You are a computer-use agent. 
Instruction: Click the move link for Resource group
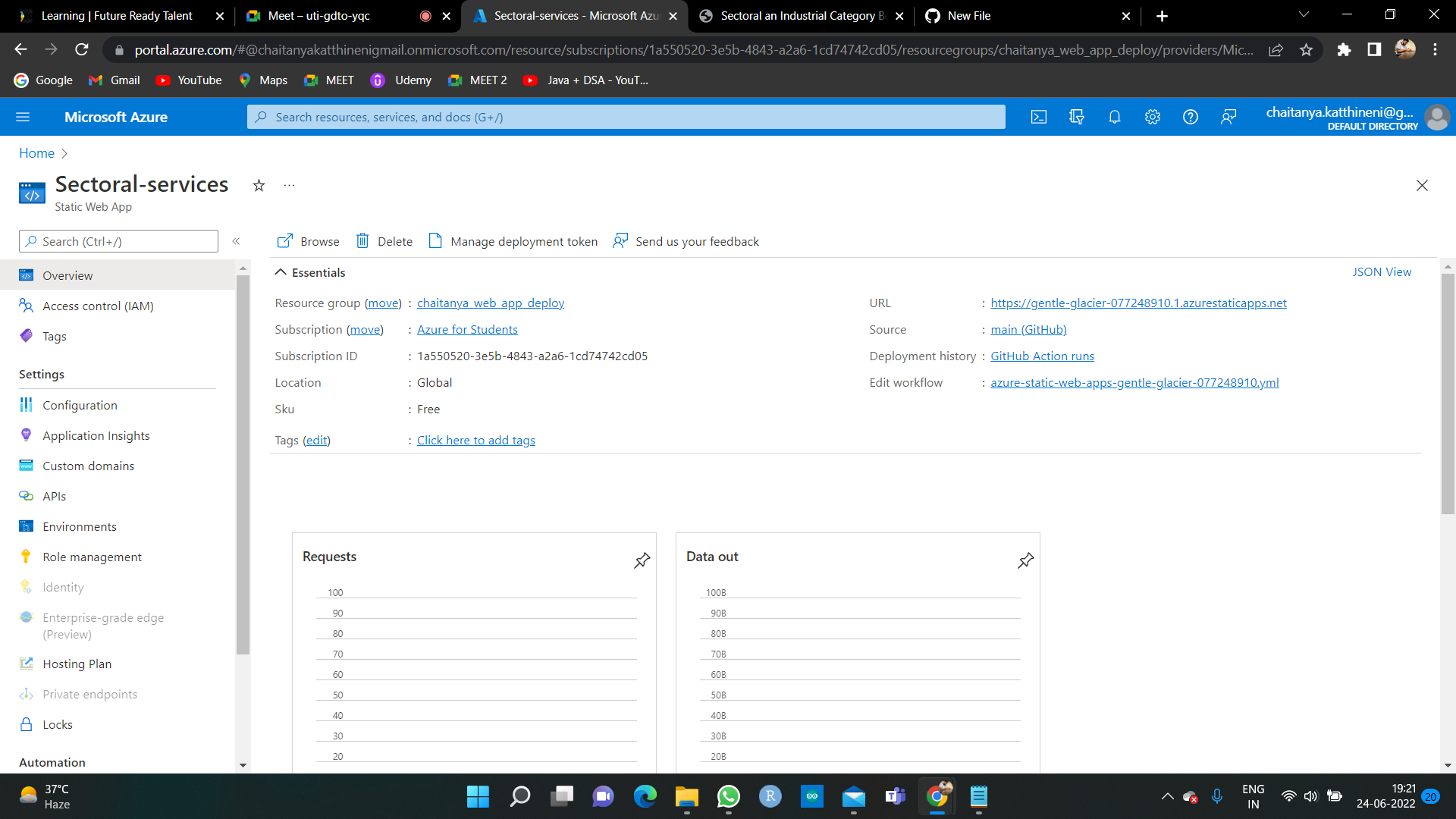pyautogui.click(x=383, y=303)
